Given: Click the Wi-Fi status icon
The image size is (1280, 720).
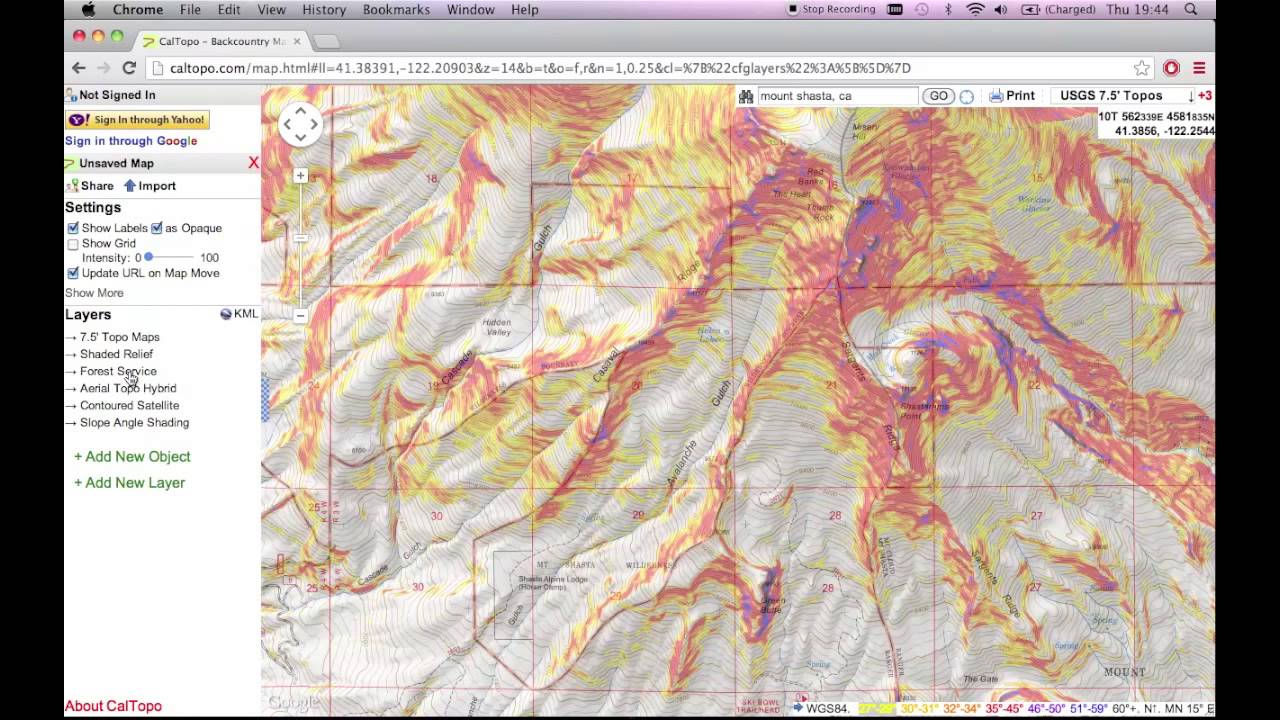Looking at the screenshot, I should point(975,9).
